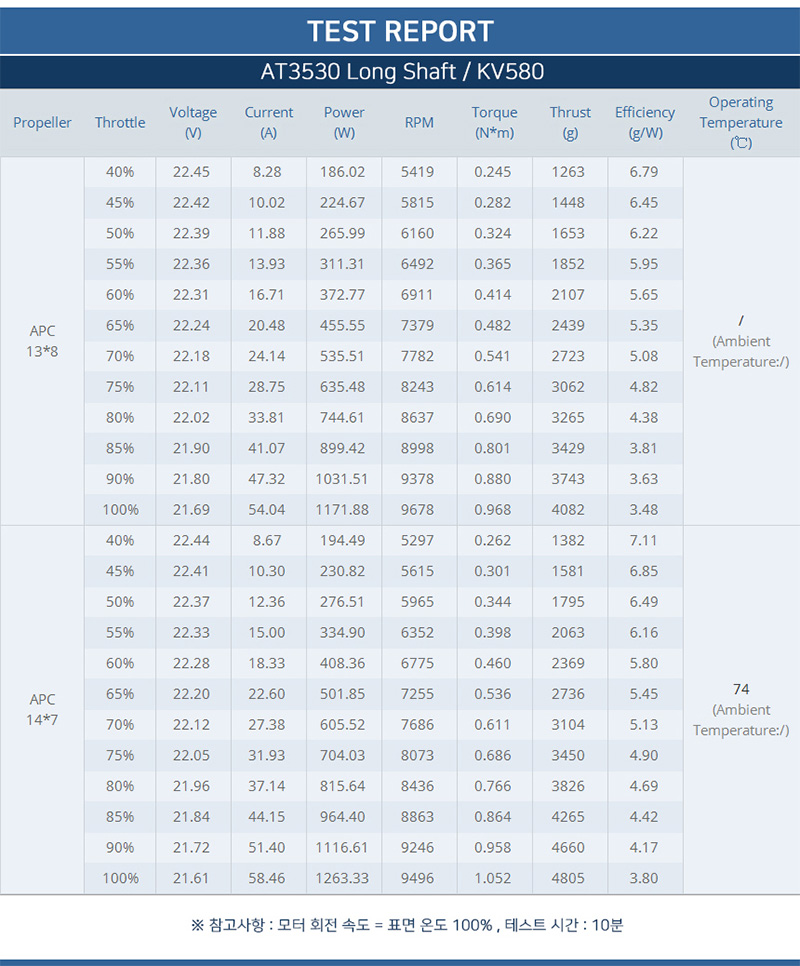Select the Efficiency (g/W) column header
The height and width of the screenshot is (966, 800).
click(645, 123)
